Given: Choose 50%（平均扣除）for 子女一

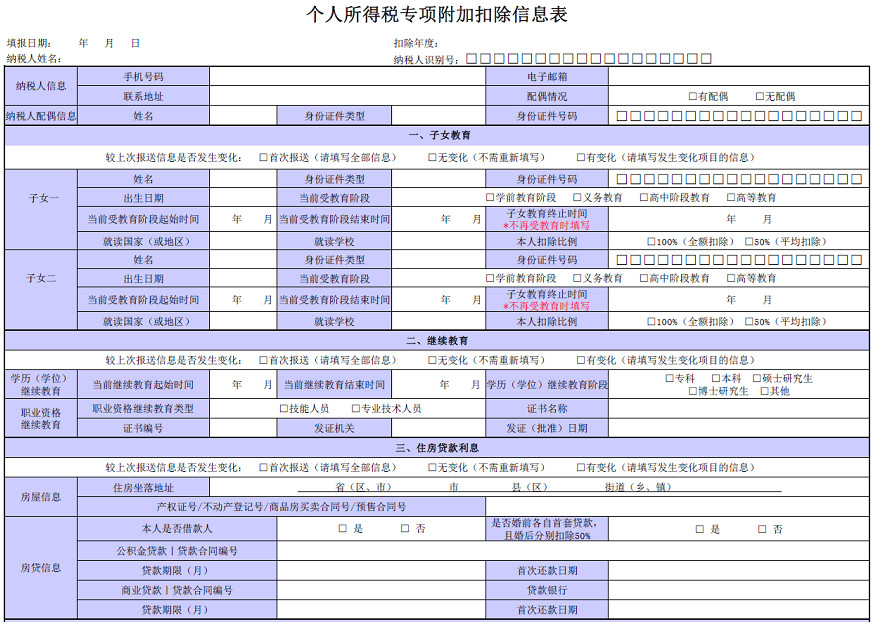Looking at the screenshot, I should (x=749, y=242).
